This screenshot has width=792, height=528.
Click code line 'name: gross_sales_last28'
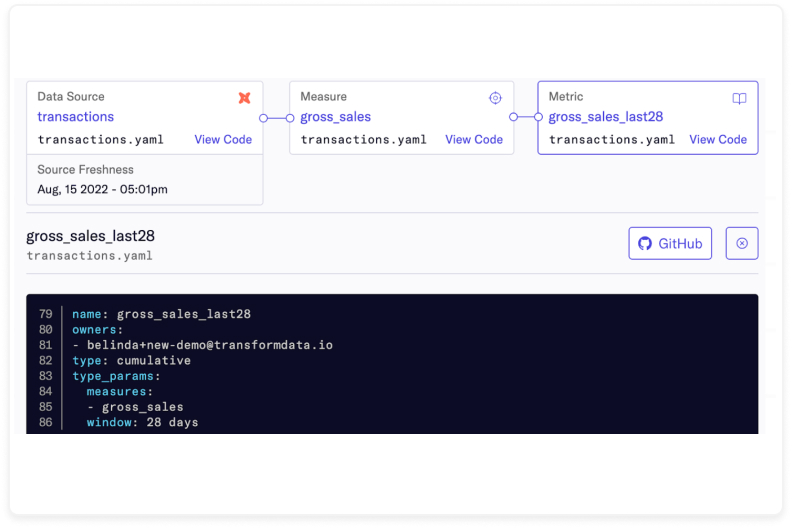click(x=161, y=314)
